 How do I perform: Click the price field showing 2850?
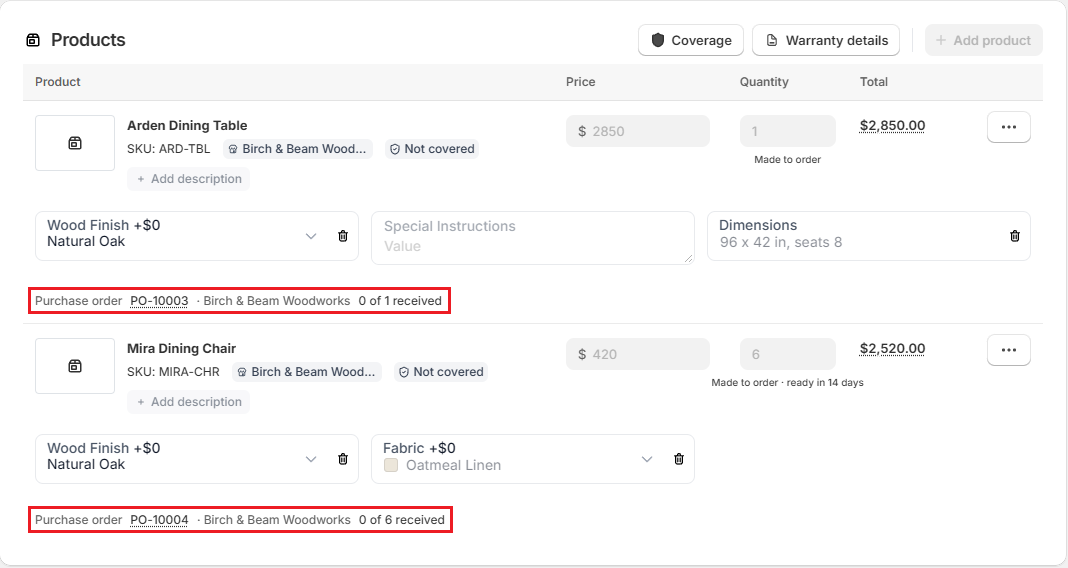tap(638, 131)
